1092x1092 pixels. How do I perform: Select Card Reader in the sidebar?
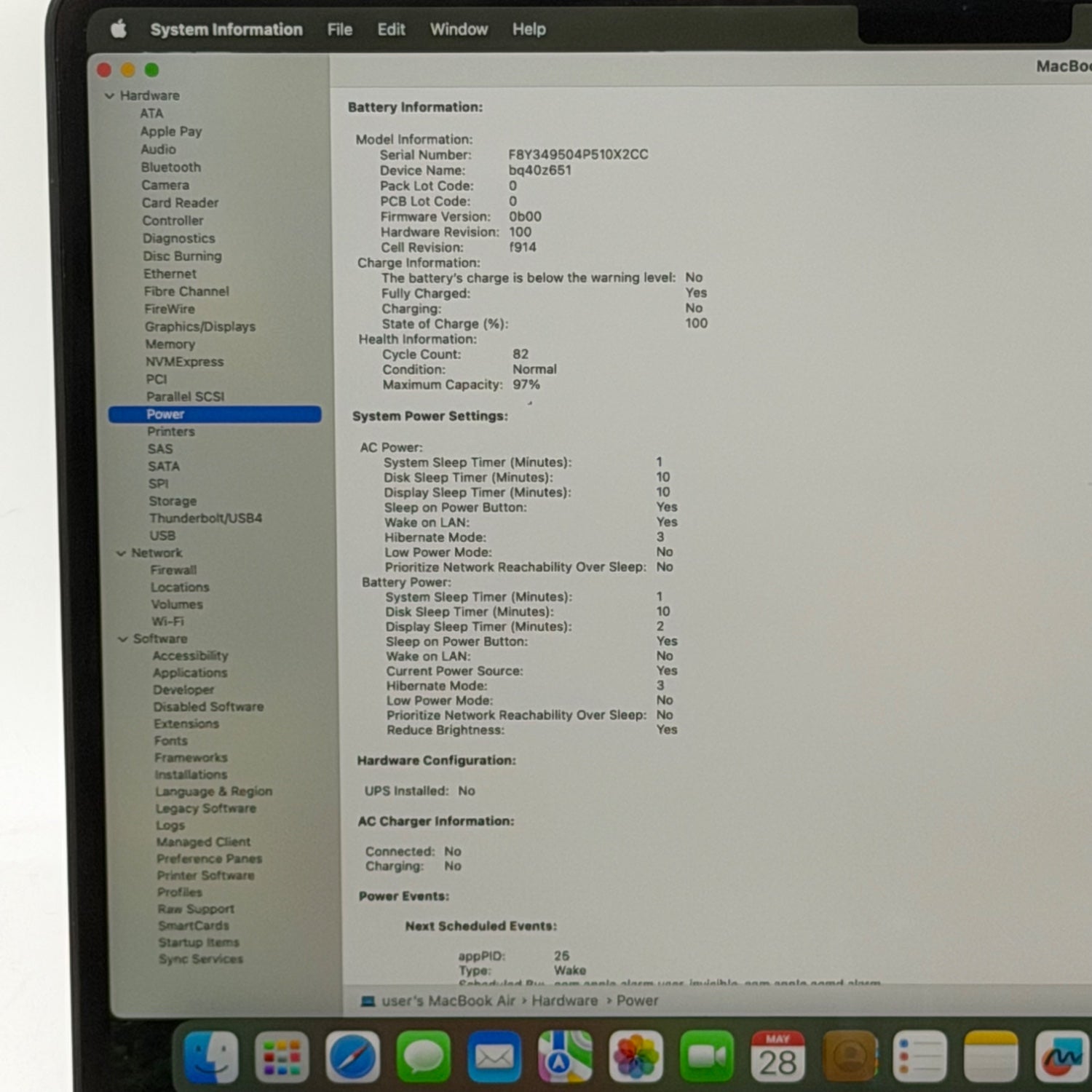[180, 203]
